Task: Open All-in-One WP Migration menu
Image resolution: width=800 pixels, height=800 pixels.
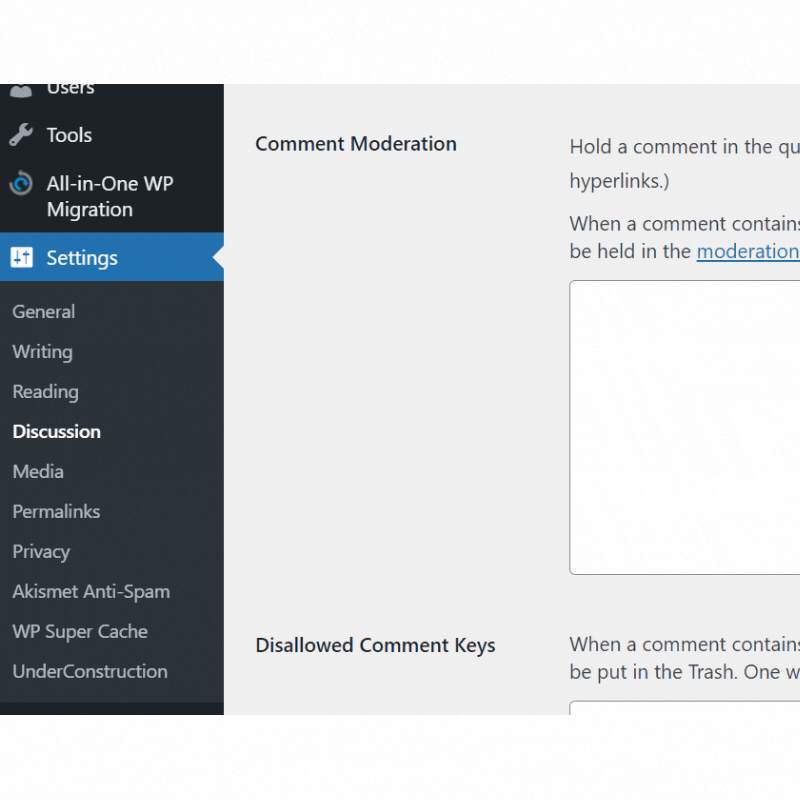Action: 112,196
